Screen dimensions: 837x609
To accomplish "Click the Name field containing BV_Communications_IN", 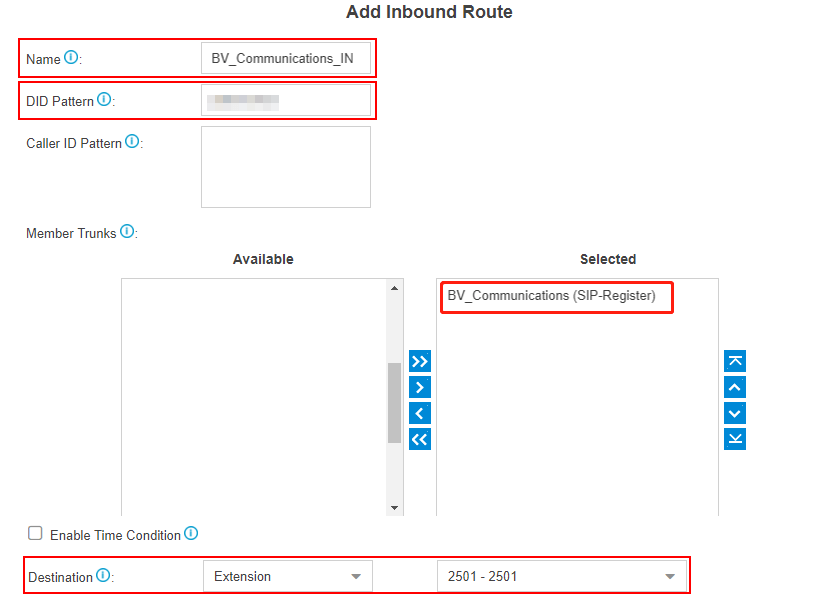I will point(286,58).
